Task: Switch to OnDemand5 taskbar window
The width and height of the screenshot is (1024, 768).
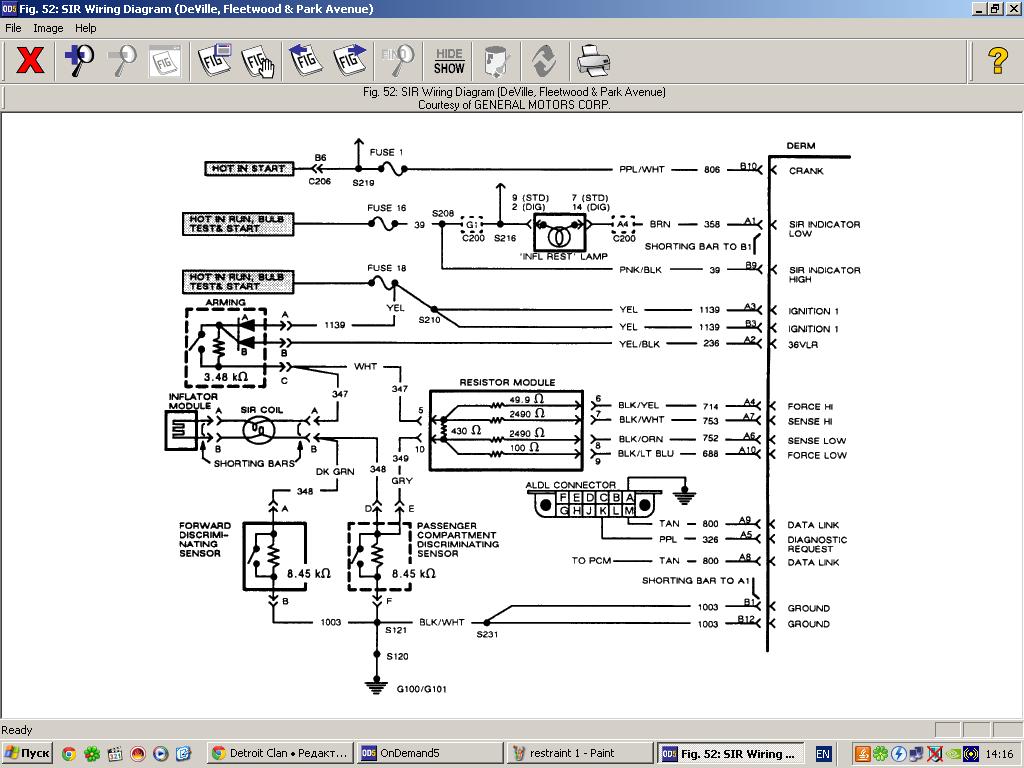Action: (428, 753)
